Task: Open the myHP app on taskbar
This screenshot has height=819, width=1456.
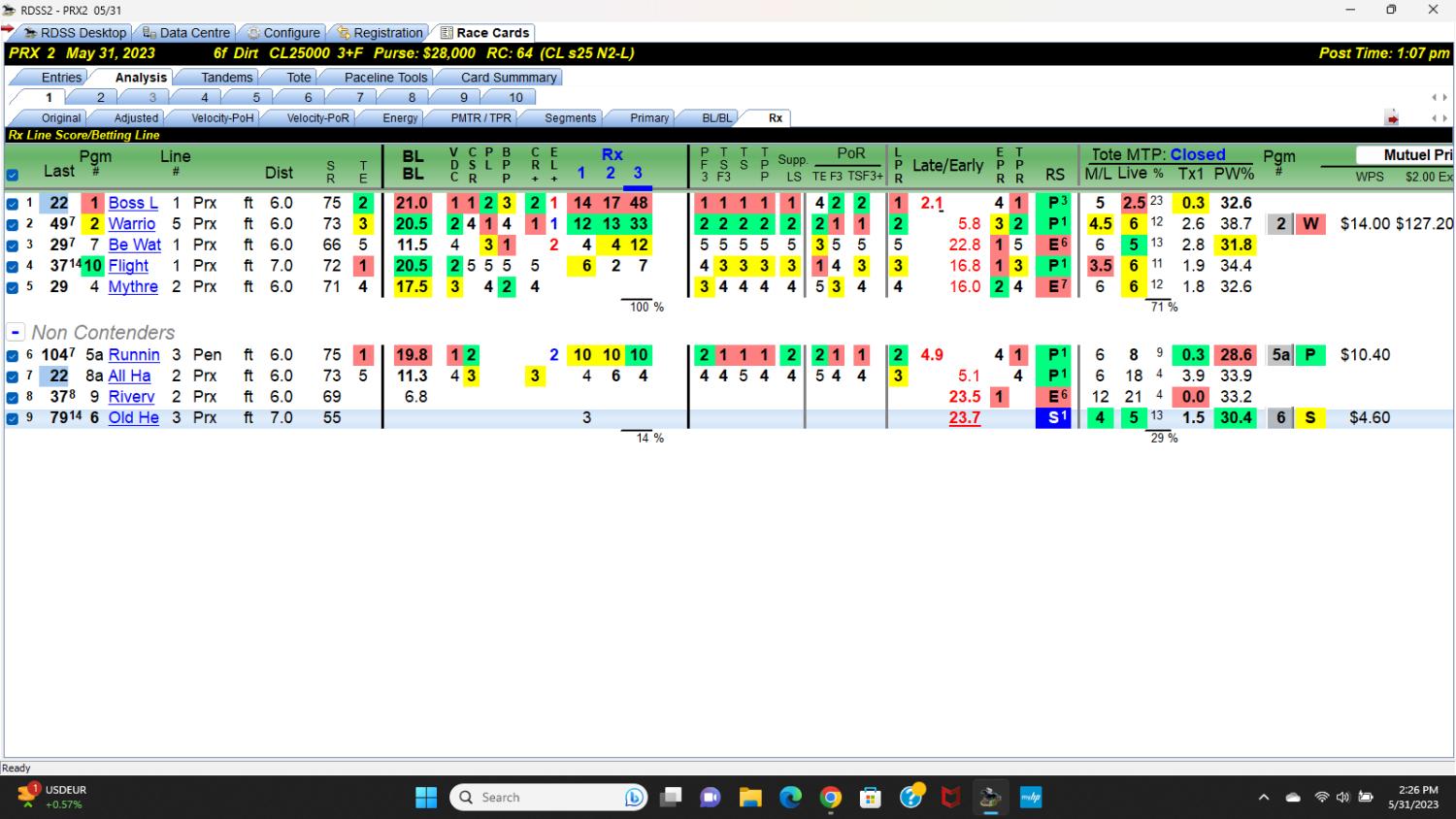Action: point(1030,798)
